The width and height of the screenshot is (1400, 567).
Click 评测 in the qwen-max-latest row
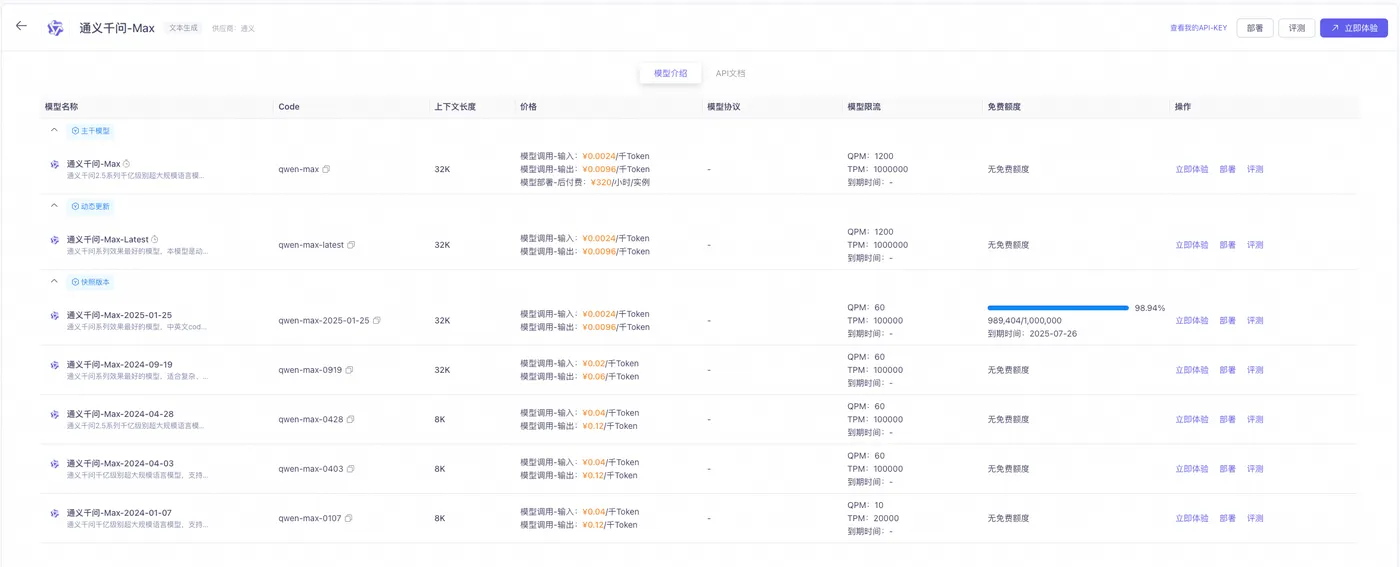(1255, 245)
